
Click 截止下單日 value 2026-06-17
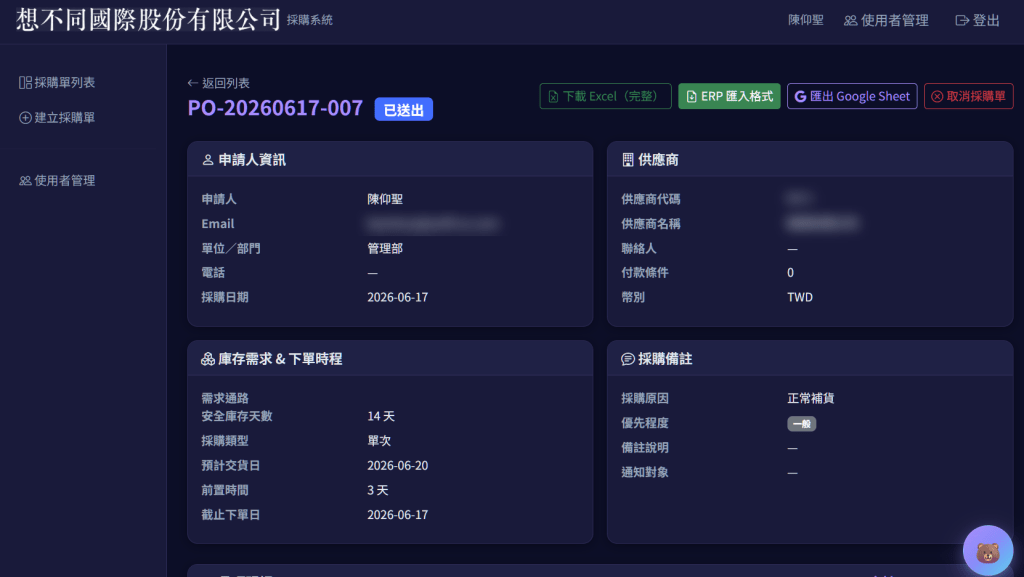pos(398,514)
